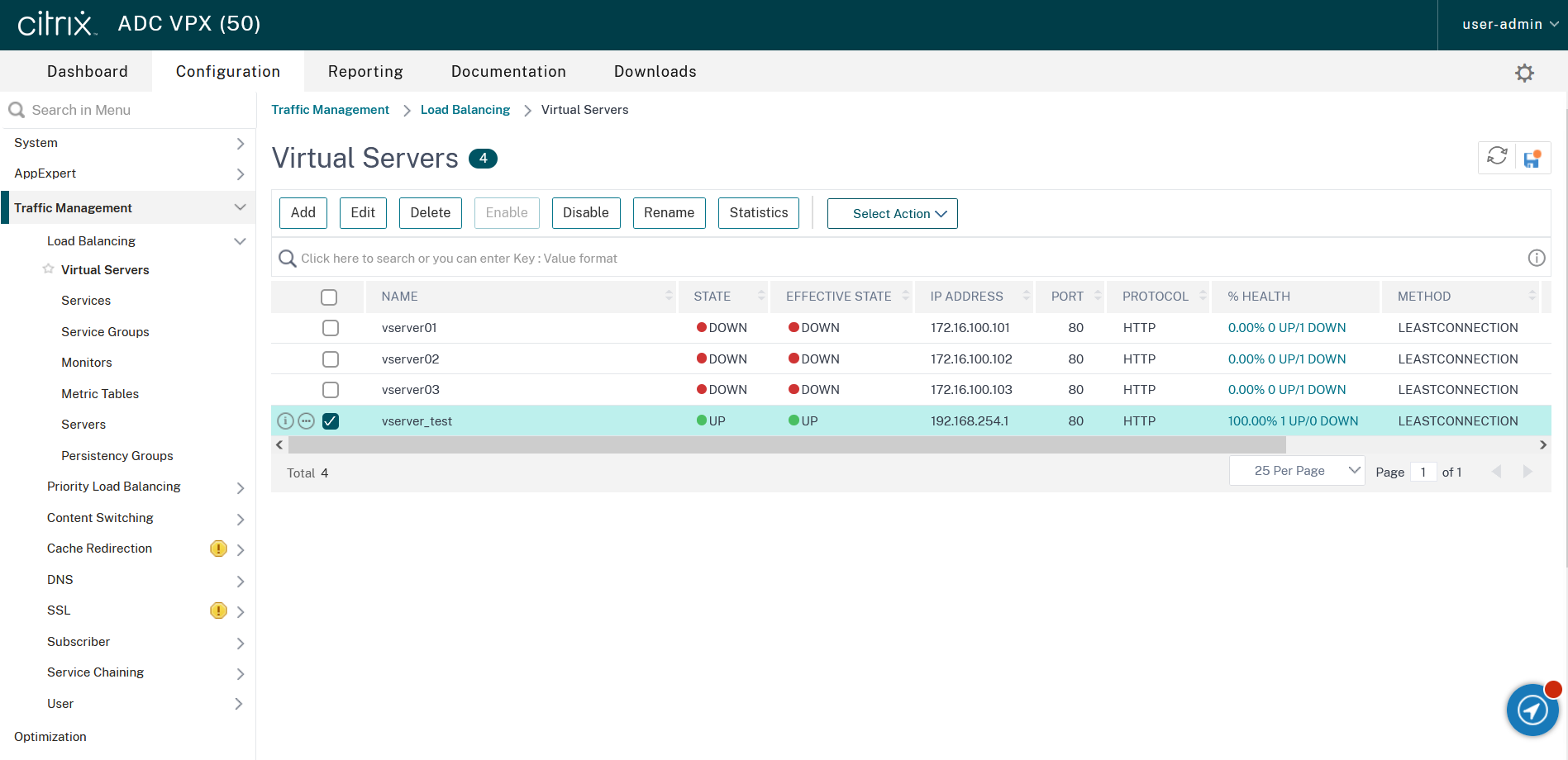Open the Select Action dropdown
The height and width of the screenshot is (760, 1568).
pyautogui.click(x=892, y=214)
